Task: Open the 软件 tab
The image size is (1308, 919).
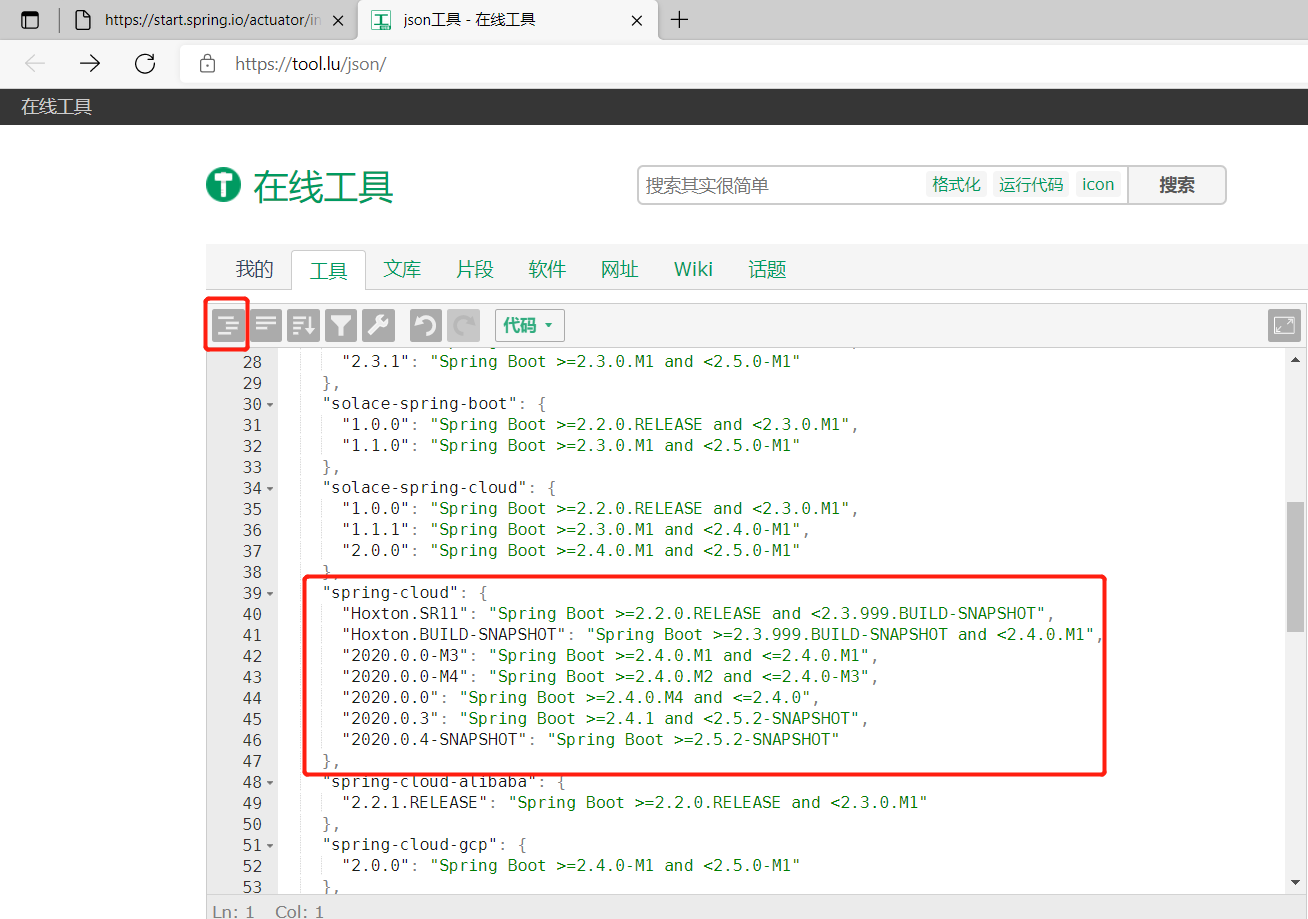Action: (547, 269)
